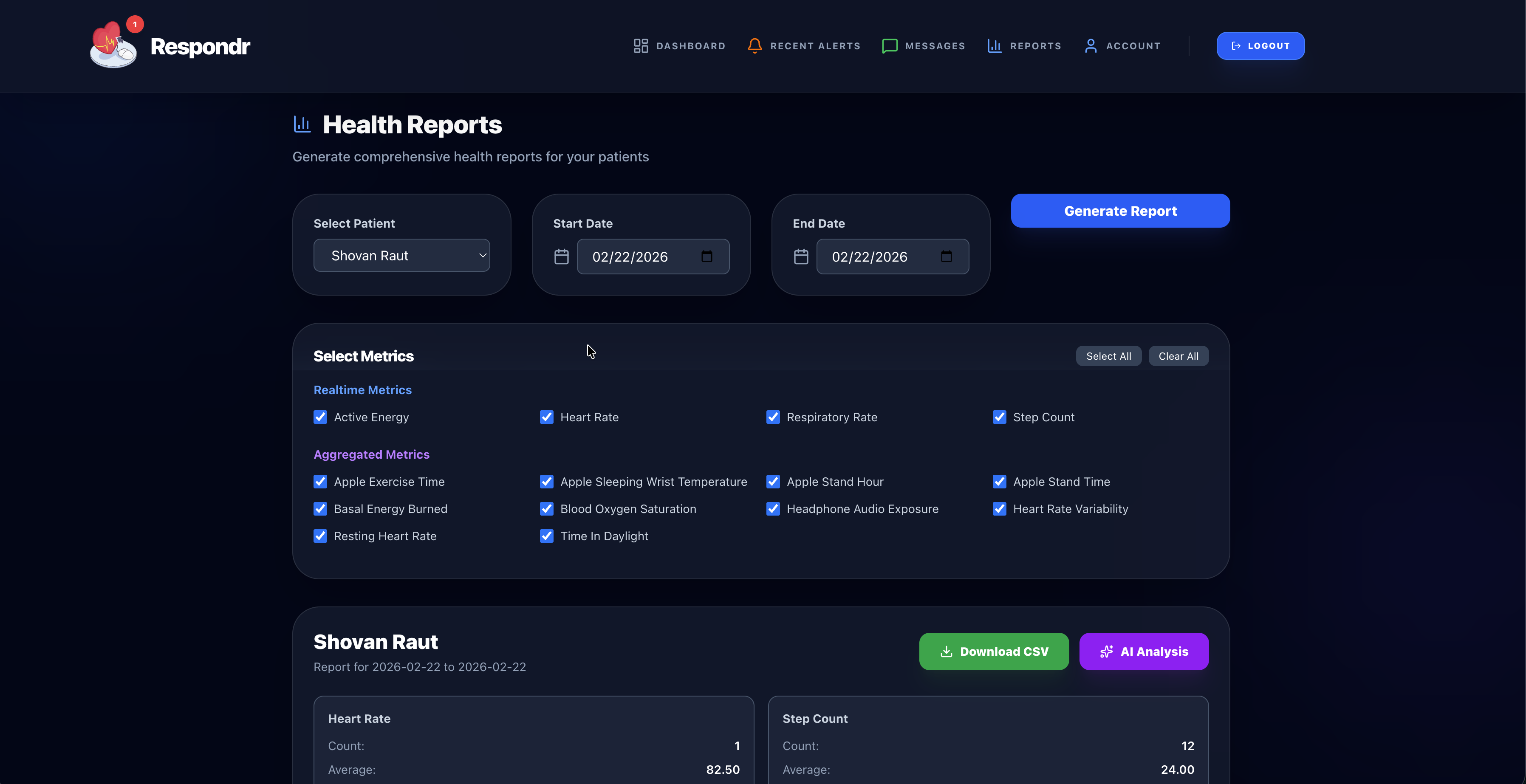The width and height of the screenshot is (1526, 784).
Task: Uncheck the Heart Rate metric checkbox
Action: (x=546, y=417)
